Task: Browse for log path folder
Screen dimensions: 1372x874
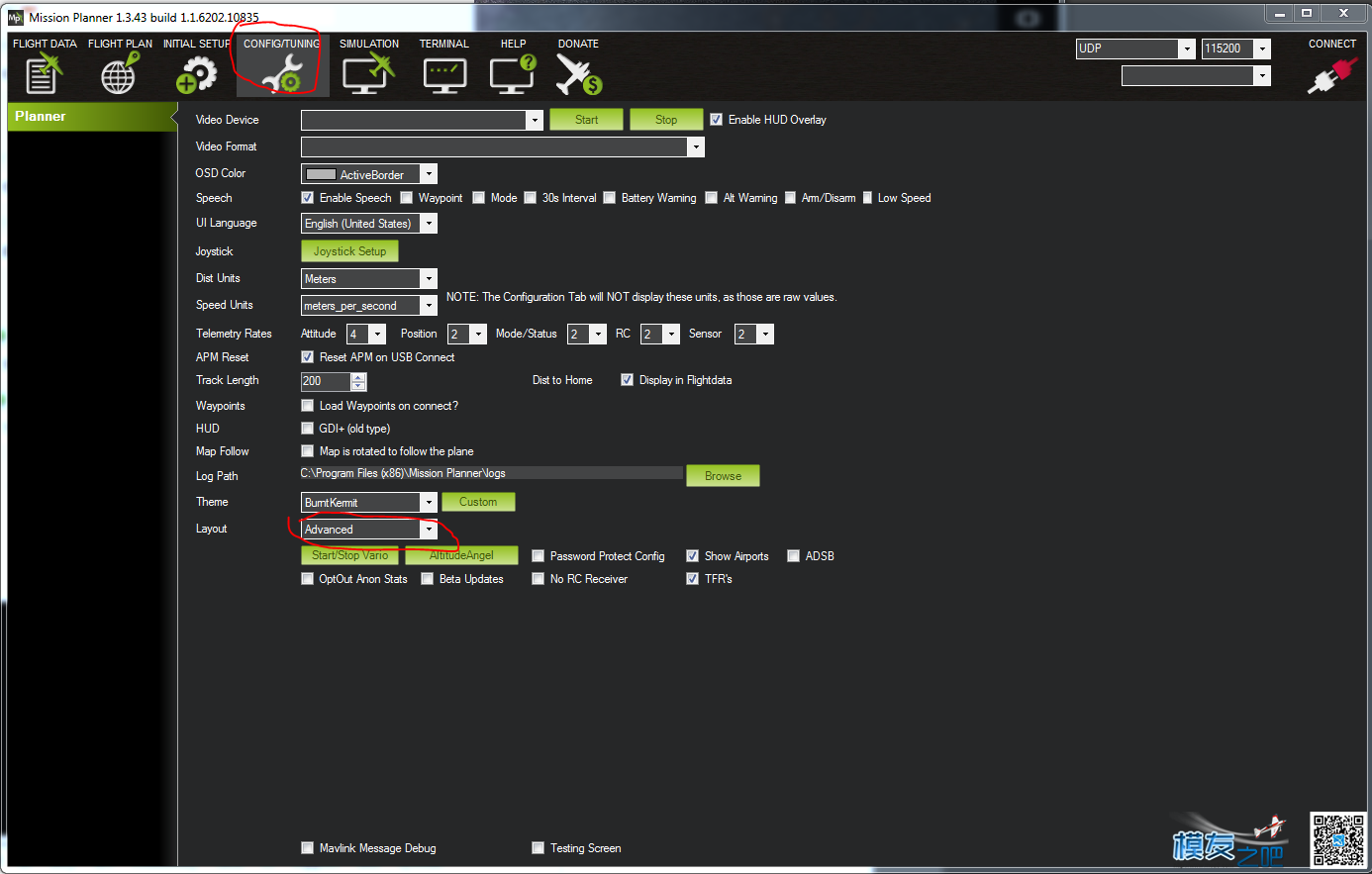Action: point(723,476)
